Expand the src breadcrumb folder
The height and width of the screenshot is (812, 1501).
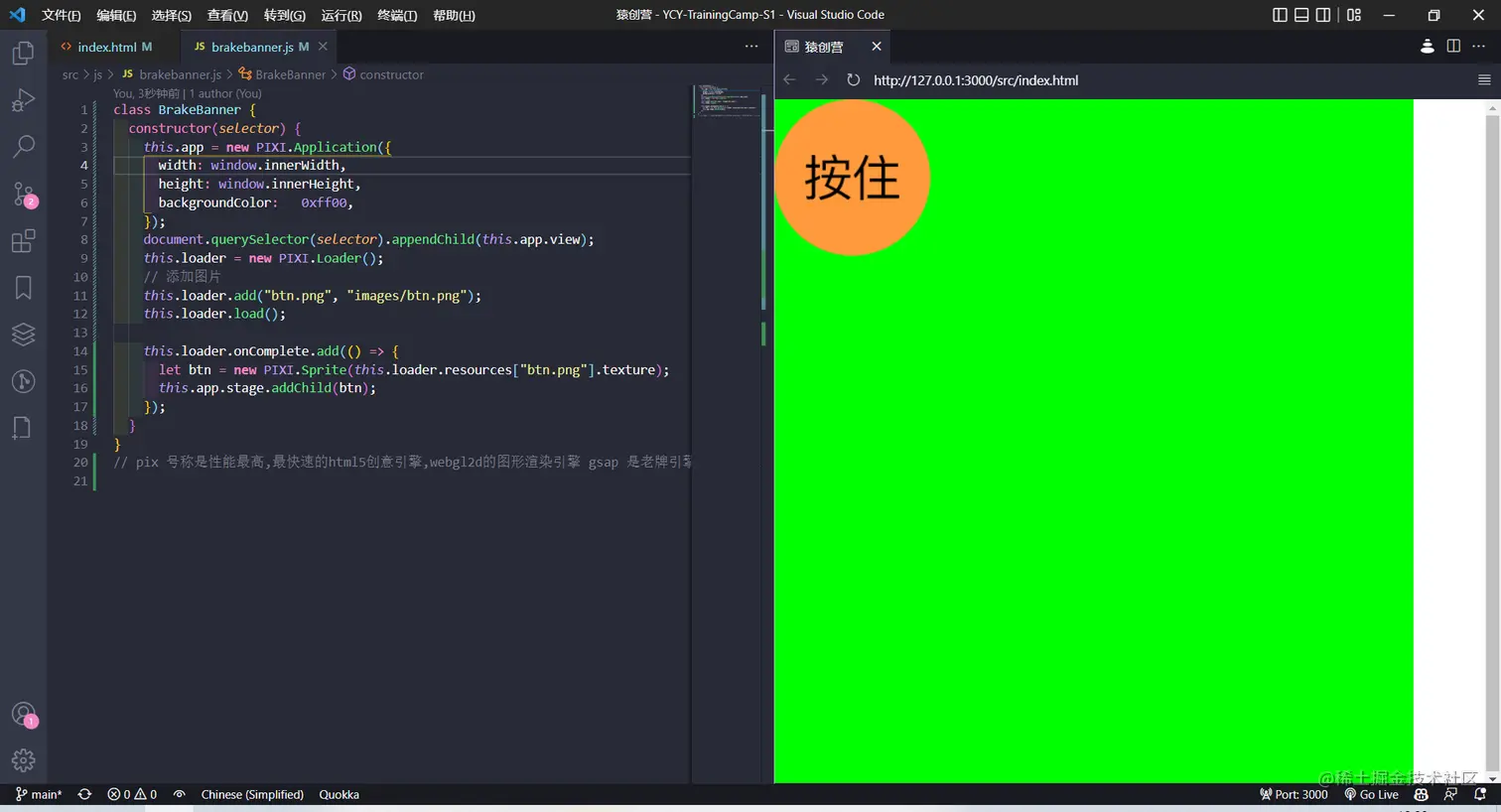point(69,74)
